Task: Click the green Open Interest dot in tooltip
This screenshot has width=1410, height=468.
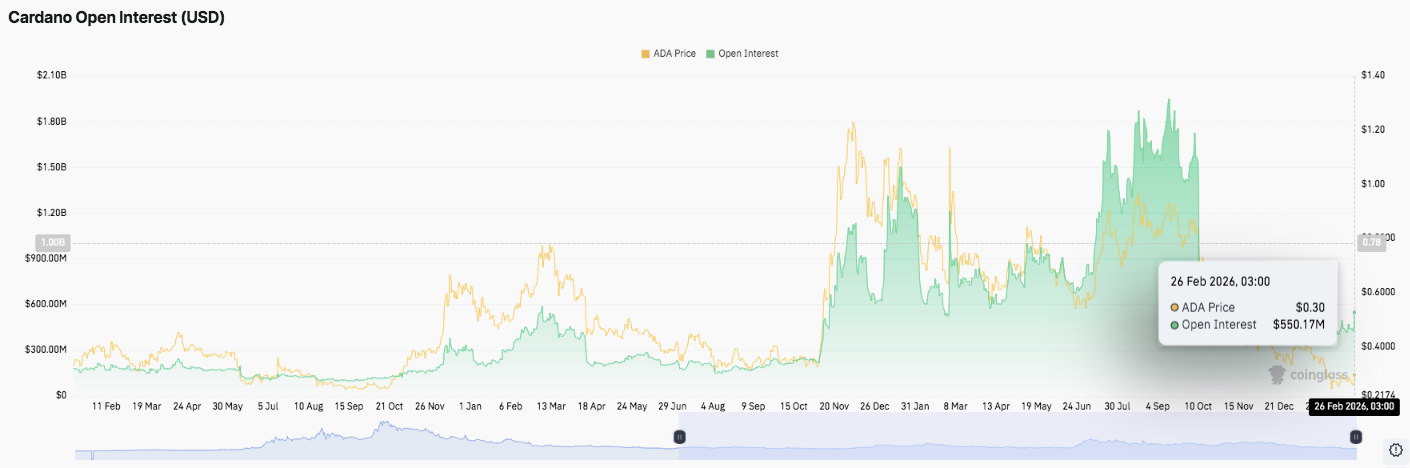Action: coord(1175,324)
